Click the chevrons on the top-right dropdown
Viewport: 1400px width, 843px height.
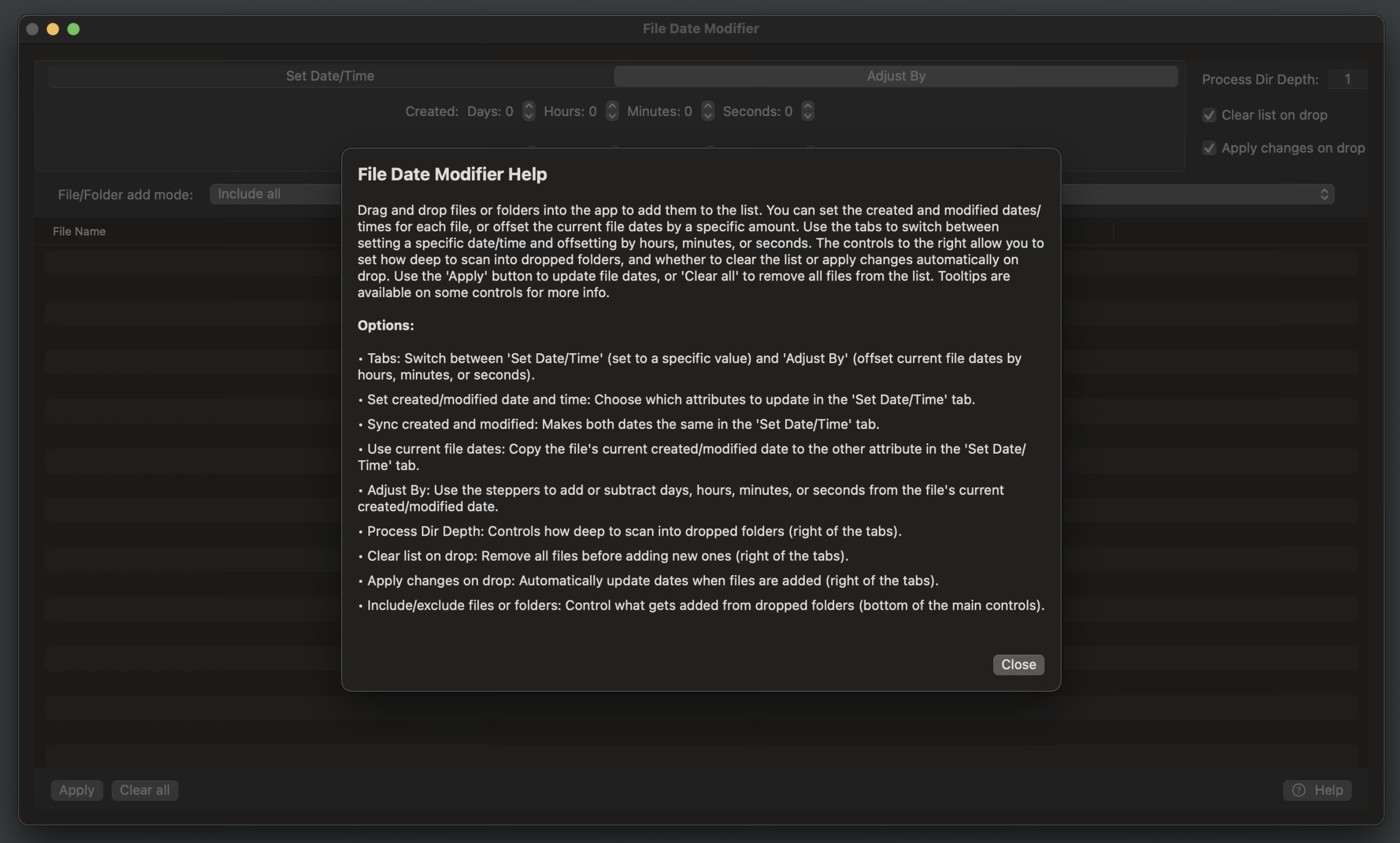click(x=1324, y=194)
